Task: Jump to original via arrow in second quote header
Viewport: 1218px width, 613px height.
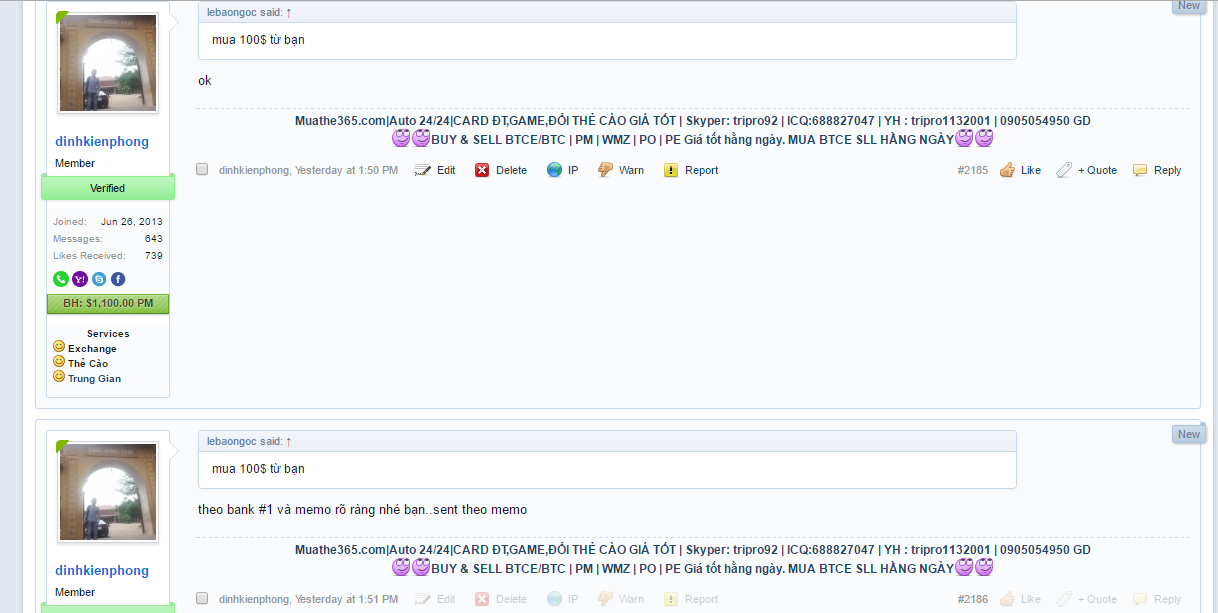Action: tap(289, 441)
